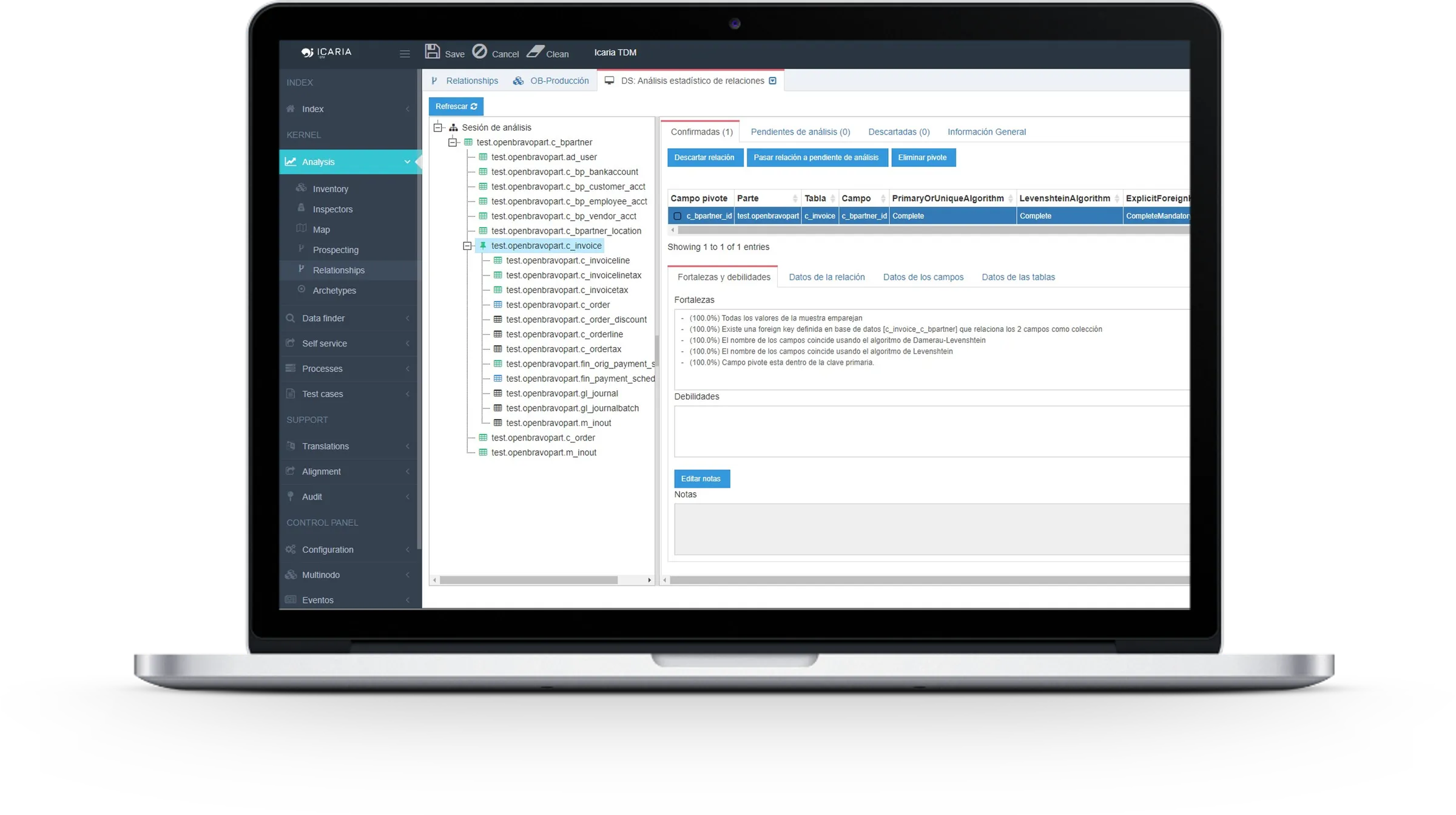The width and height of the screenshot is (1456, 815).
Task: Click the Cancel circle icon
Action: point(479,52)
